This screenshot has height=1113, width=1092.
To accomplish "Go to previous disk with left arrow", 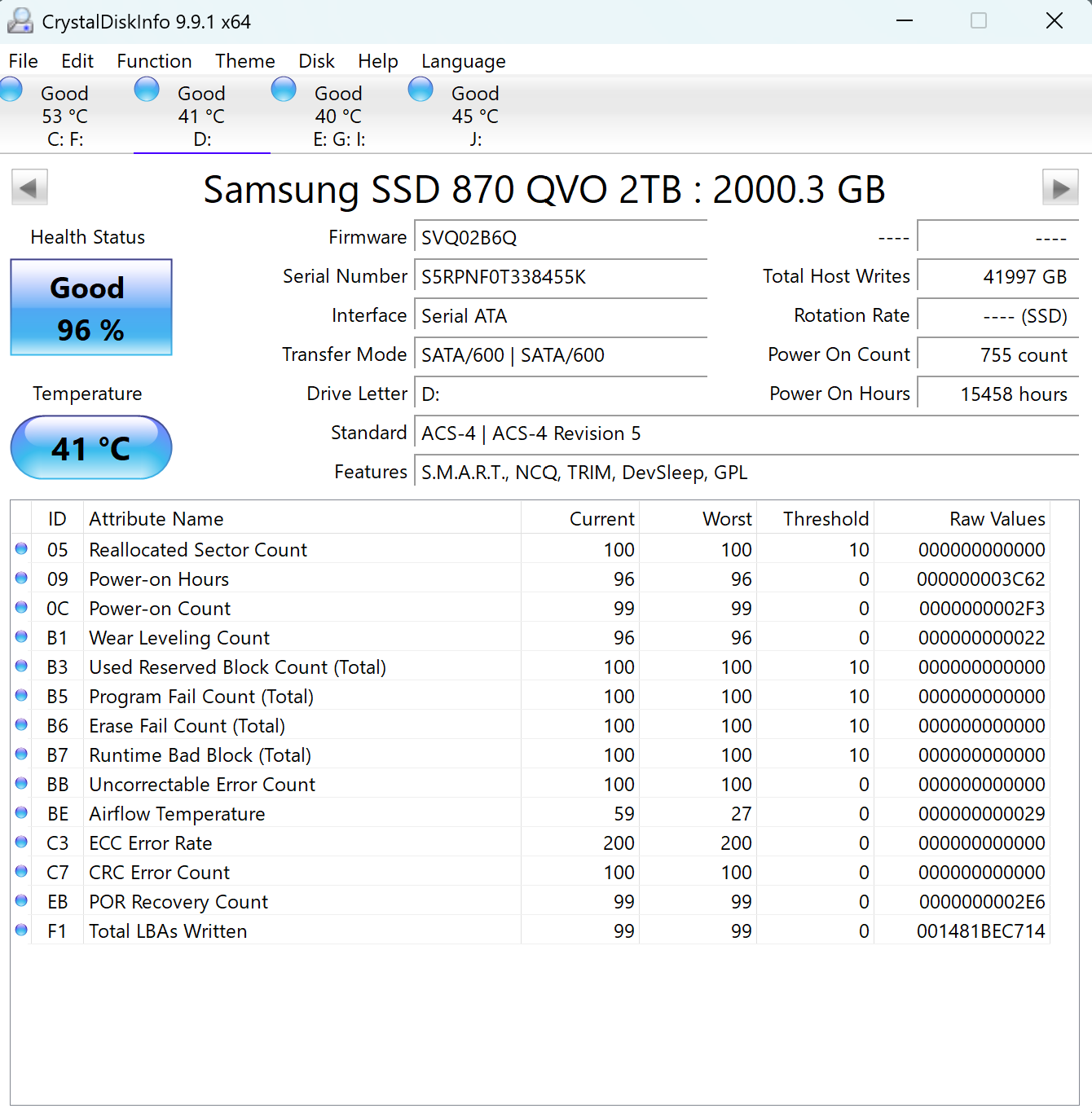I will (x=29, y=188).
